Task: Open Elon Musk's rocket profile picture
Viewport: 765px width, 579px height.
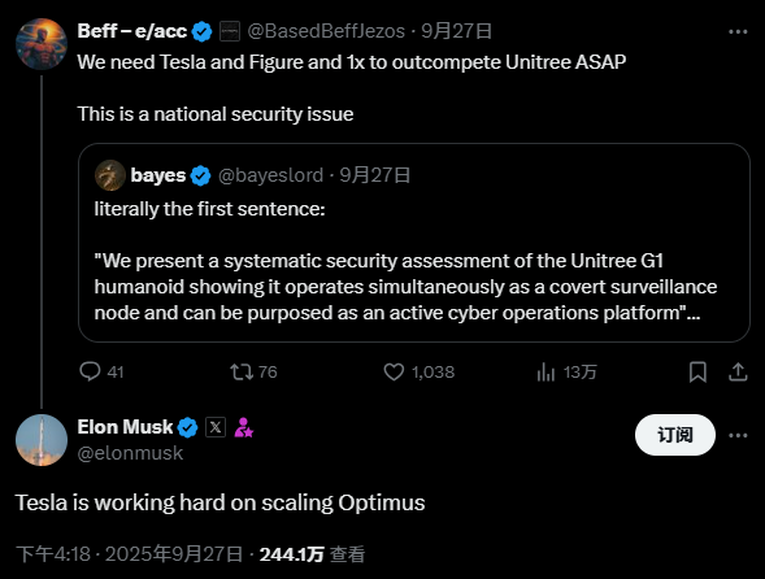Action: click(41, 439)
